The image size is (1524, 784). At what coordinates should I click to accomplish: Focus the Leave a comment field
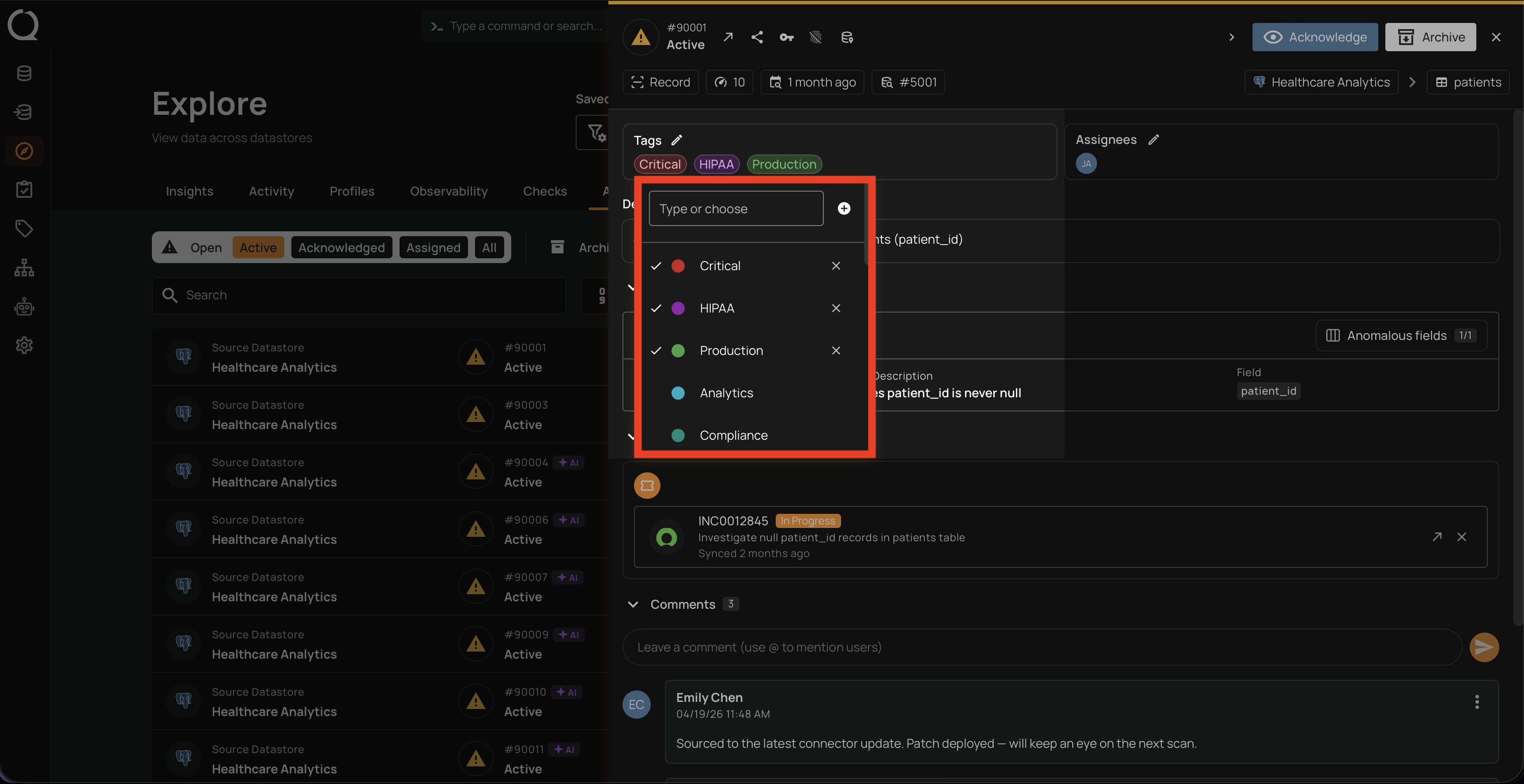click(1042, 647)
